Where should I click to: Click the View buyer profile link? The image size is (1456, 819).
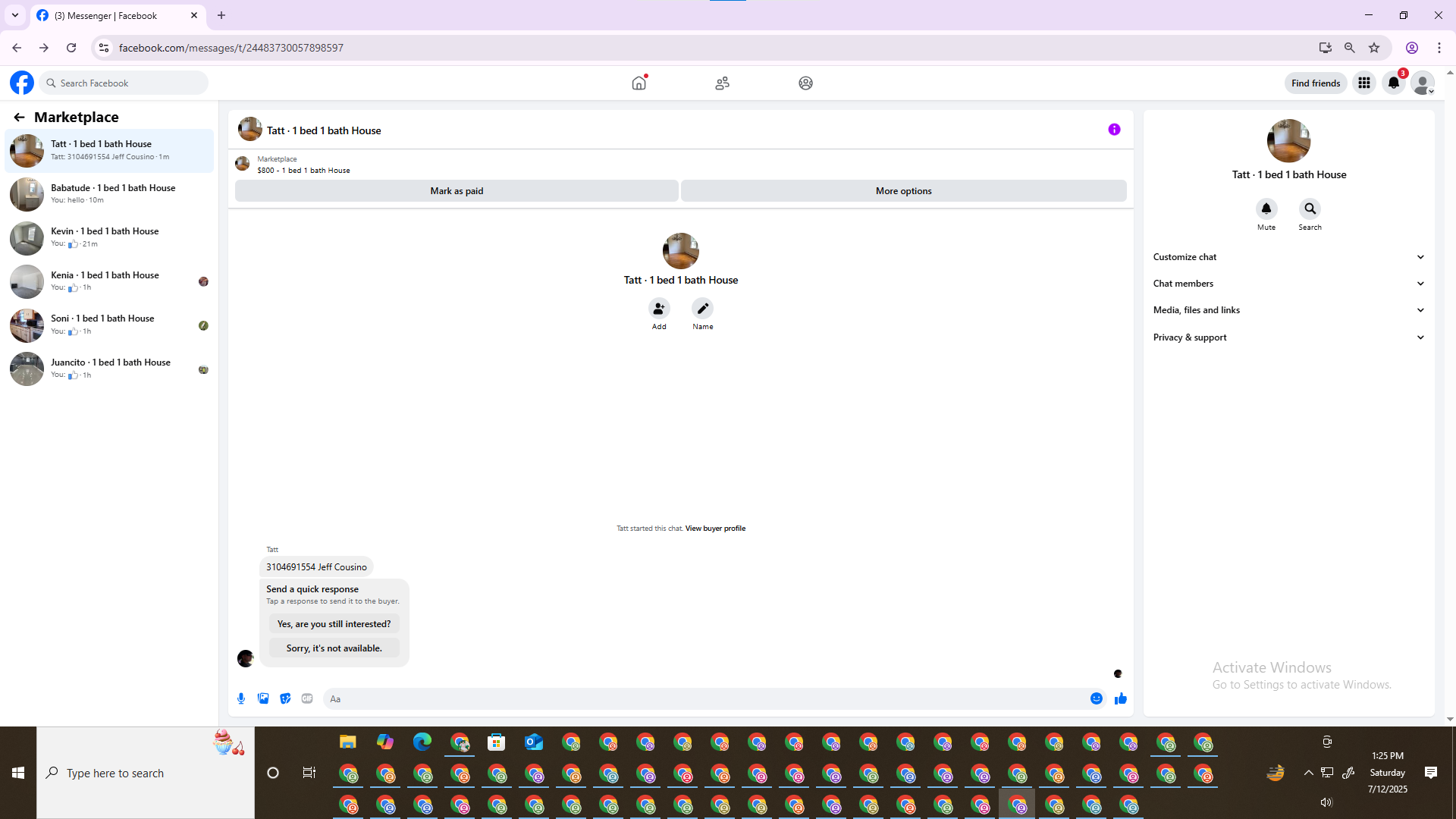[x=715, y=529]
